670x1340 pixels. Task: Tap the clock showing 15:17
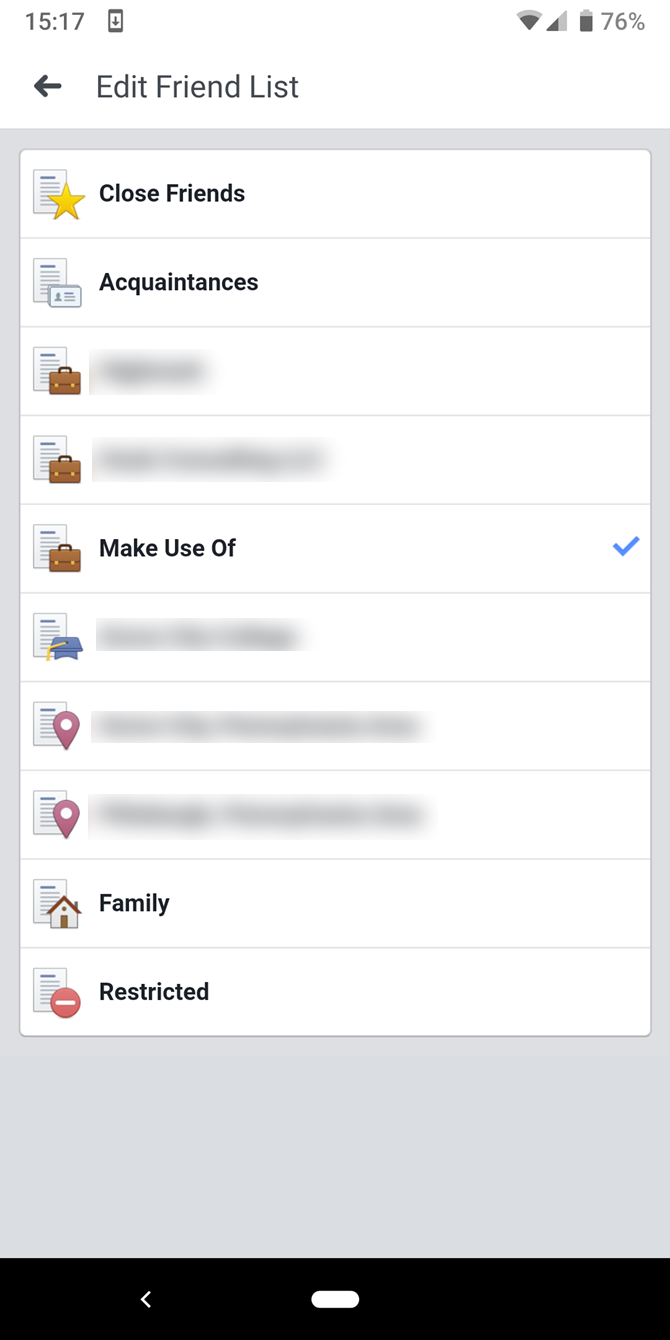click(54, 21)
